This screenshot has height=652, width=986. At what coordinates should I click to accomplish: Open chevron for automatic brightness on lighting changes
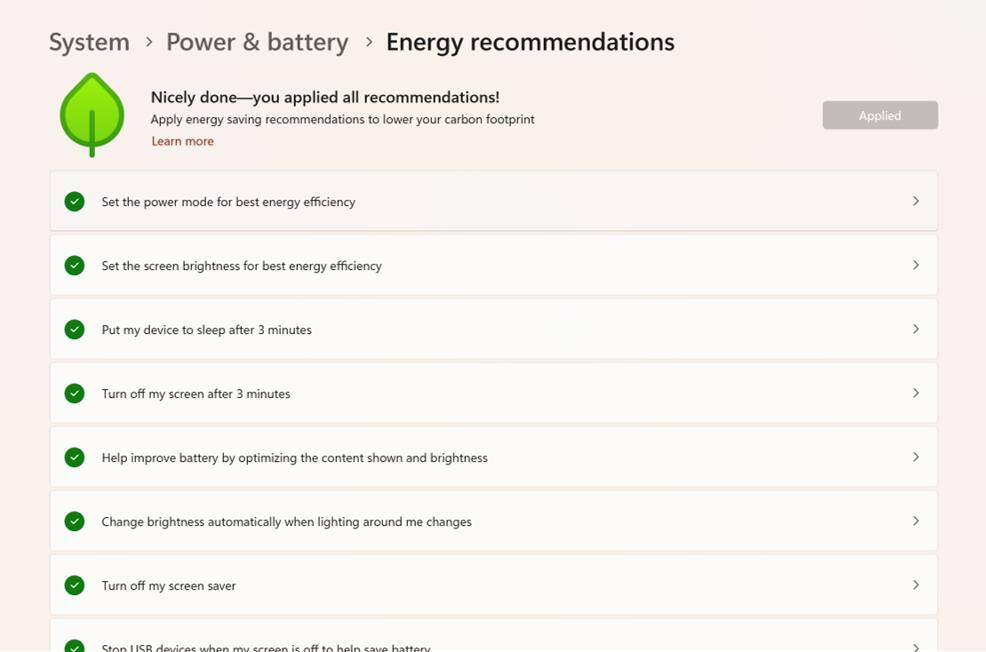pos(915,521)
